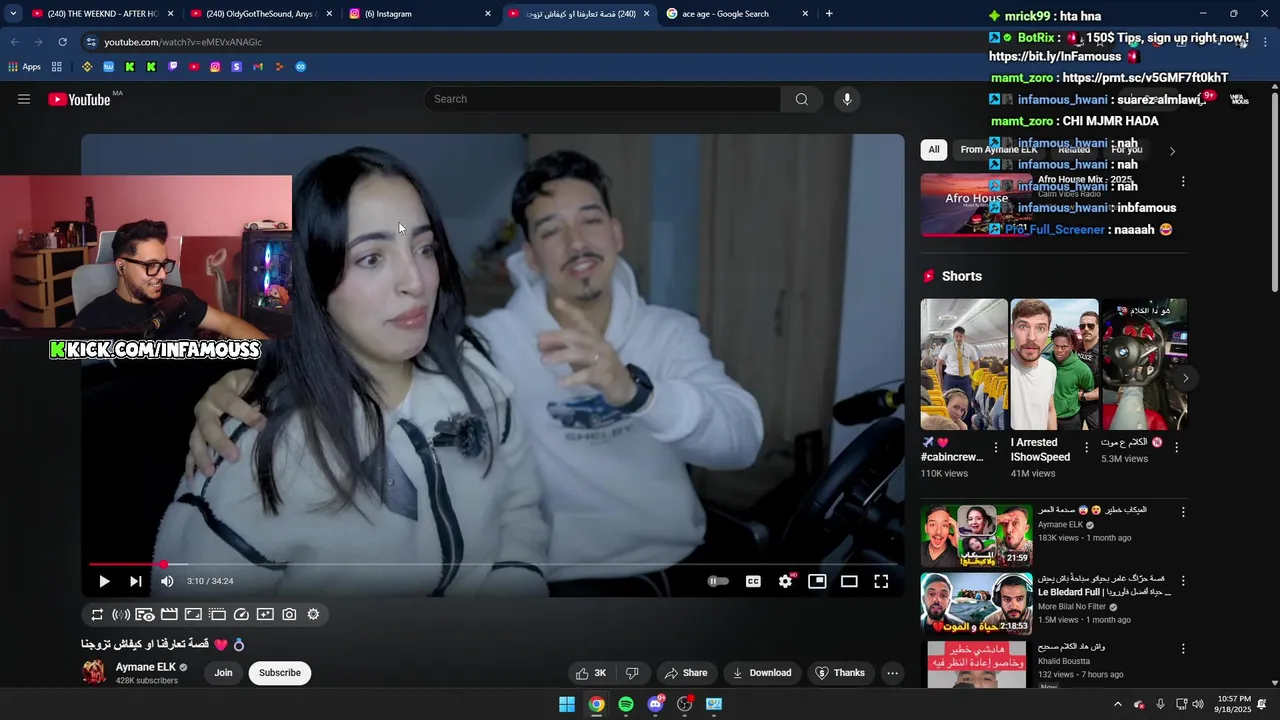Enable video loop in extension toolbar

tap(97, 615)
